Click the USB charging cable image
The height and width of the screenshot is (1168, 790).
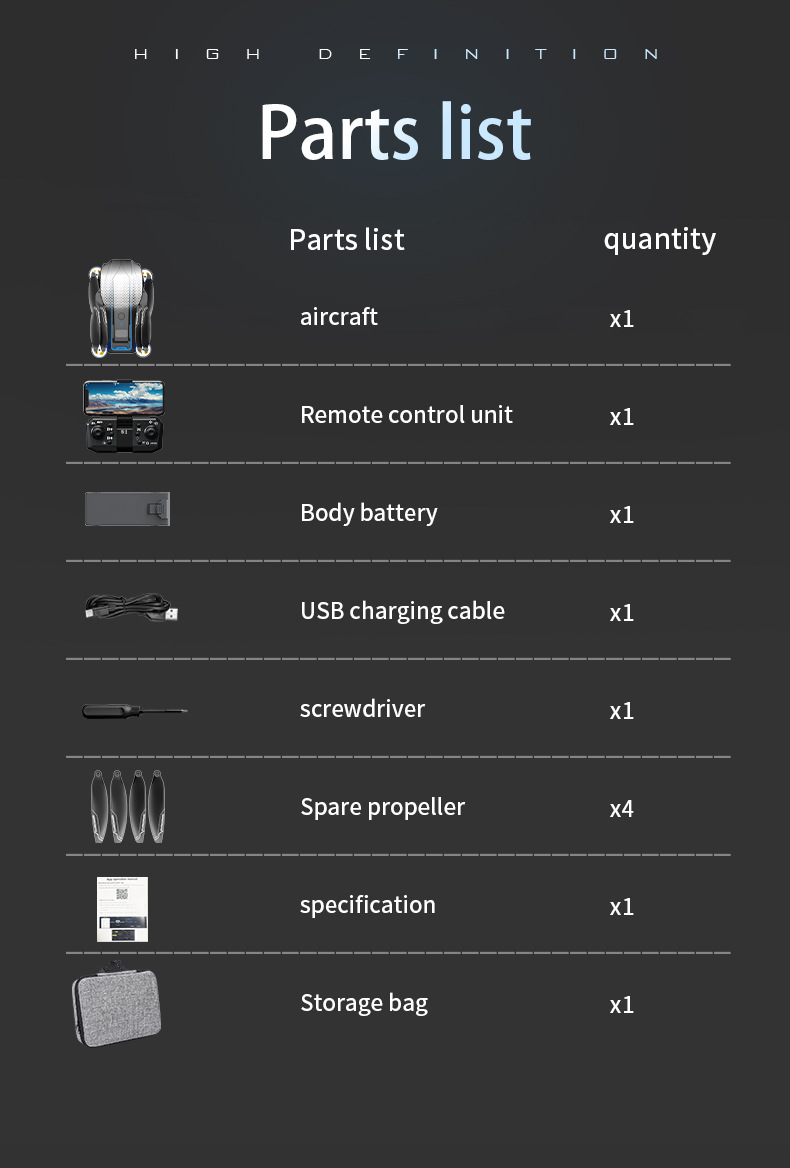pos(132,607)
